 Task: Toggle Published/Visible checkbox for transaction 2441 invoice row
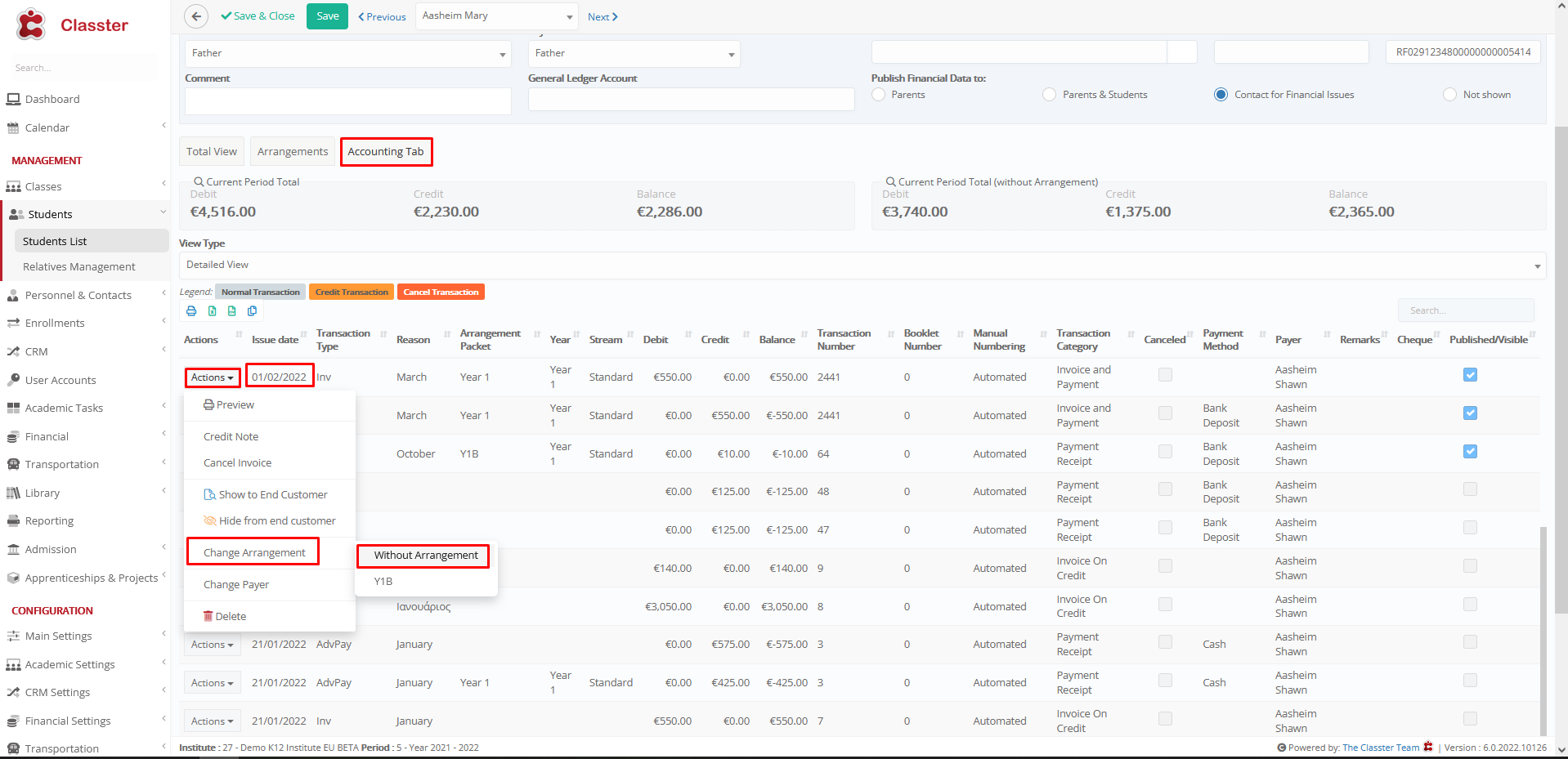click(x=1471, y=375)
